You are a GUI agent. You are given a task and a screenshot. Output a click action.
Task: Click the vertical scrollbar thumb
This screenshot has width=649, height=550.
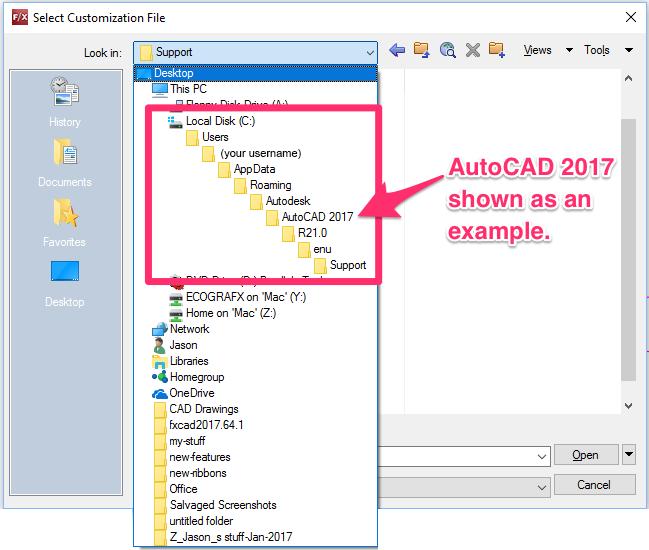[628, 250]
